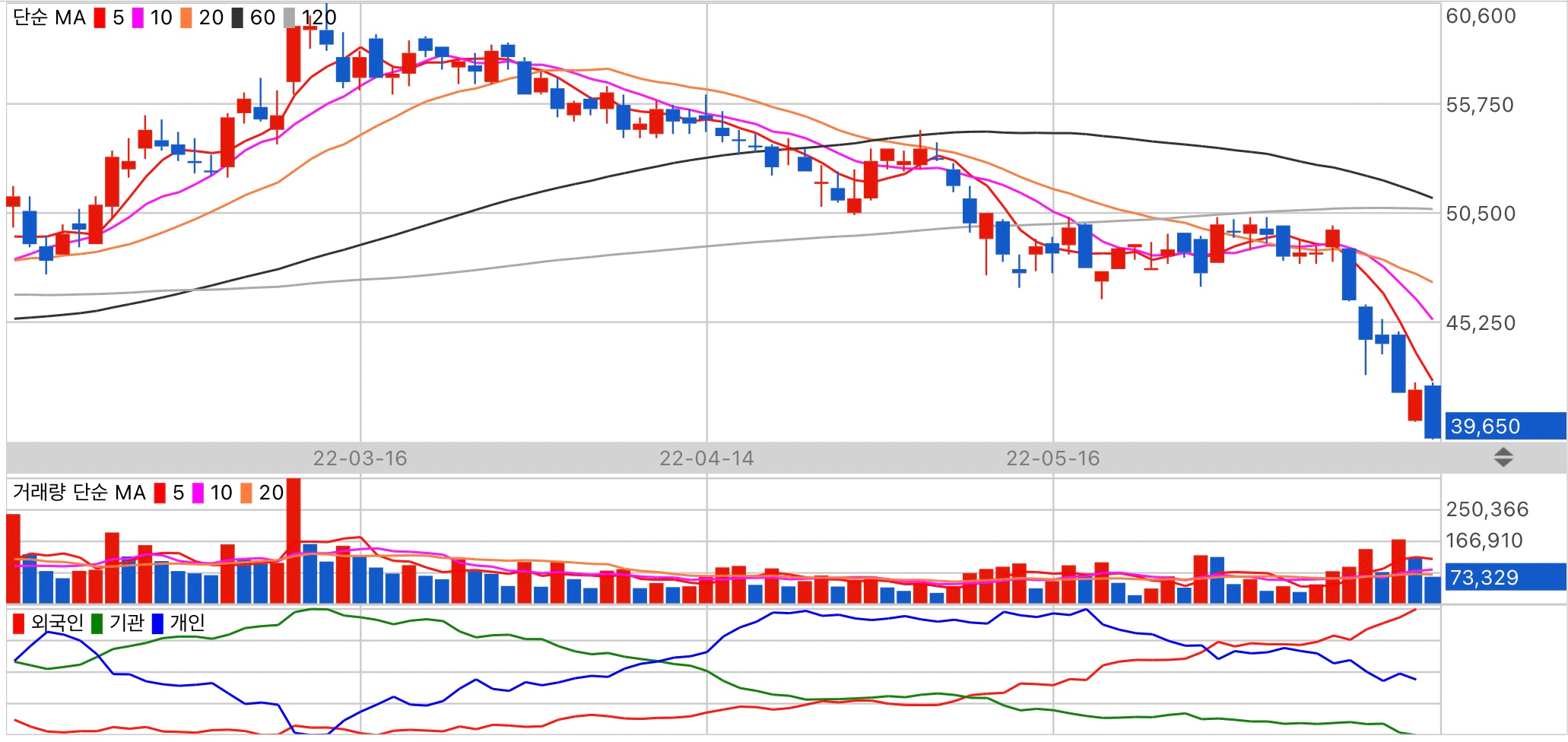Click the 45,250 price axis label
The image size is (1568, 742).
point(1481,323)
